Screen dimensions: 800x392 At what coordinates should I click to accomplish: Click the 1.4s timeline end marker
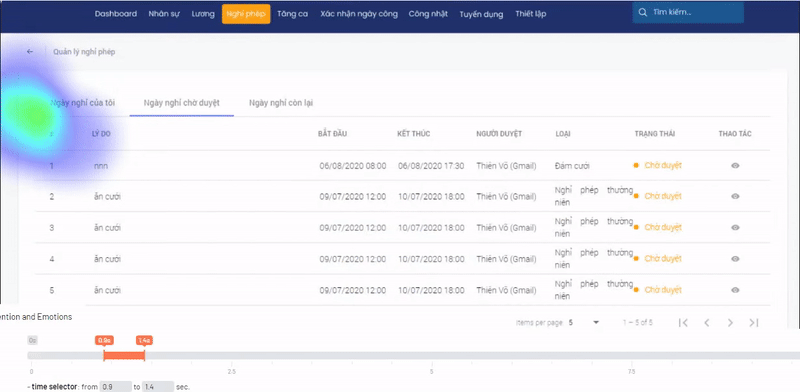tap(144, 340)
